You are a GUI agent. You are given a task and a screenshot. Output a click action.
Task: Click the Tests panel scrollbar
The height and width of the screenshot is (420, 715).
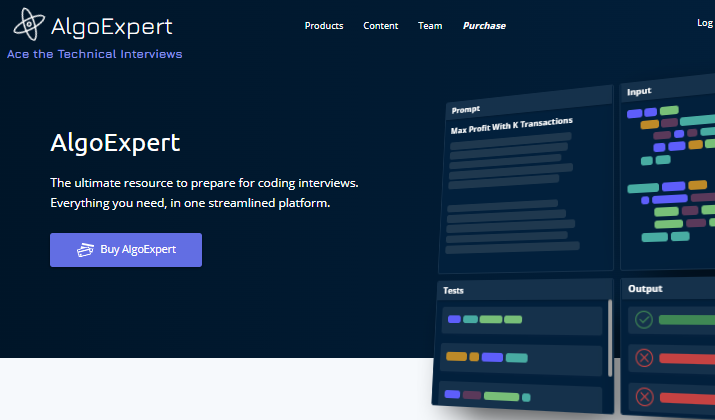610,338
